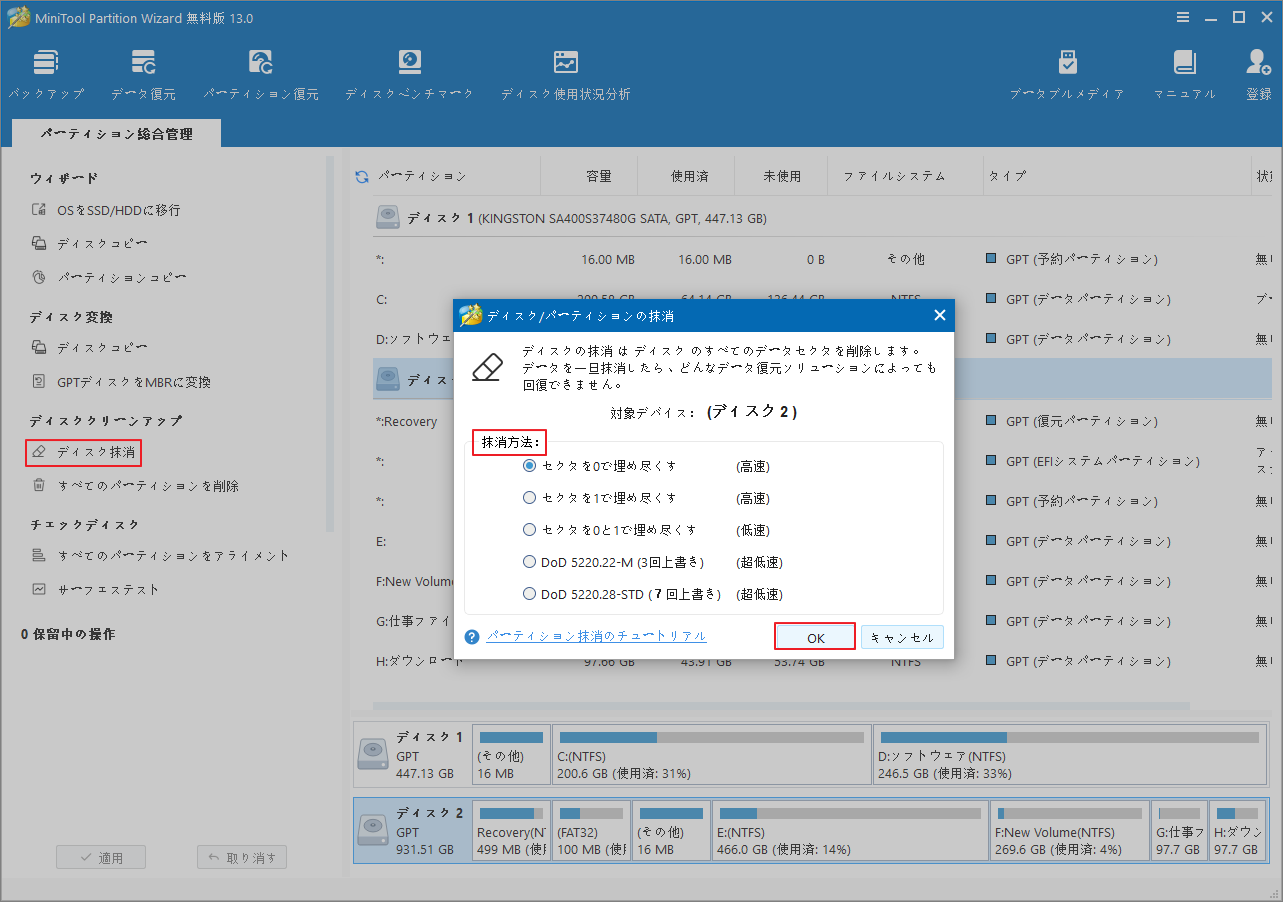Select すべてのパーティションを削除
The width and height of the screenshot is (1283, 902).
pyautogui.click(x=135, y=486)
